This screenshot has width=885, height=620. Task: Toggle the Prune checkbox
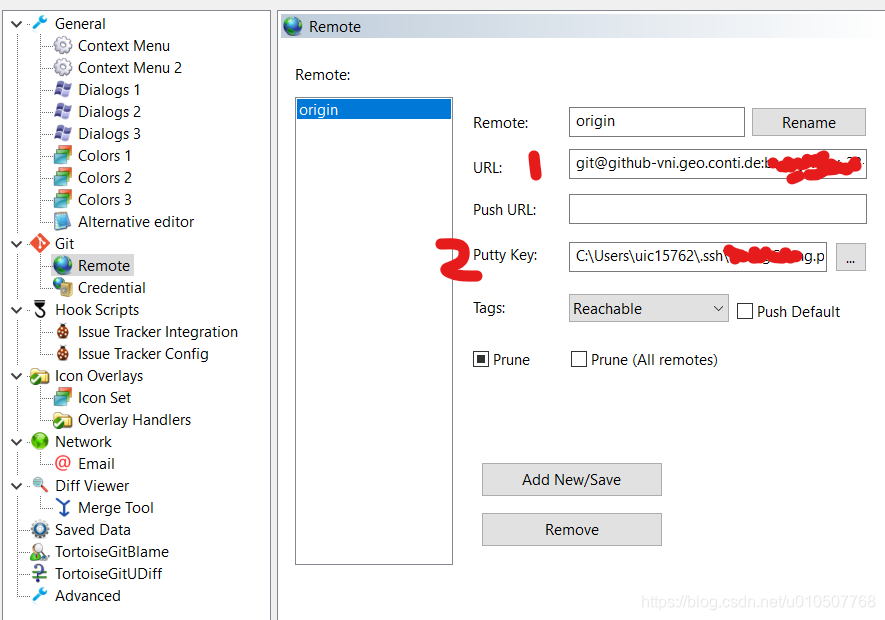point(480,359)
